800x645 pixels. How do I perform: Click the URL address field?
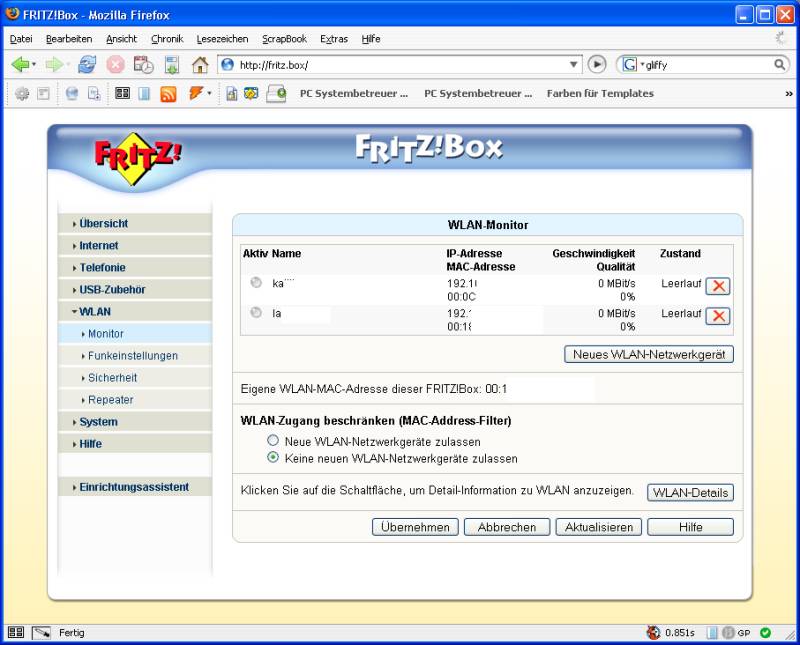pyautogui.click(x=401, y=65)
